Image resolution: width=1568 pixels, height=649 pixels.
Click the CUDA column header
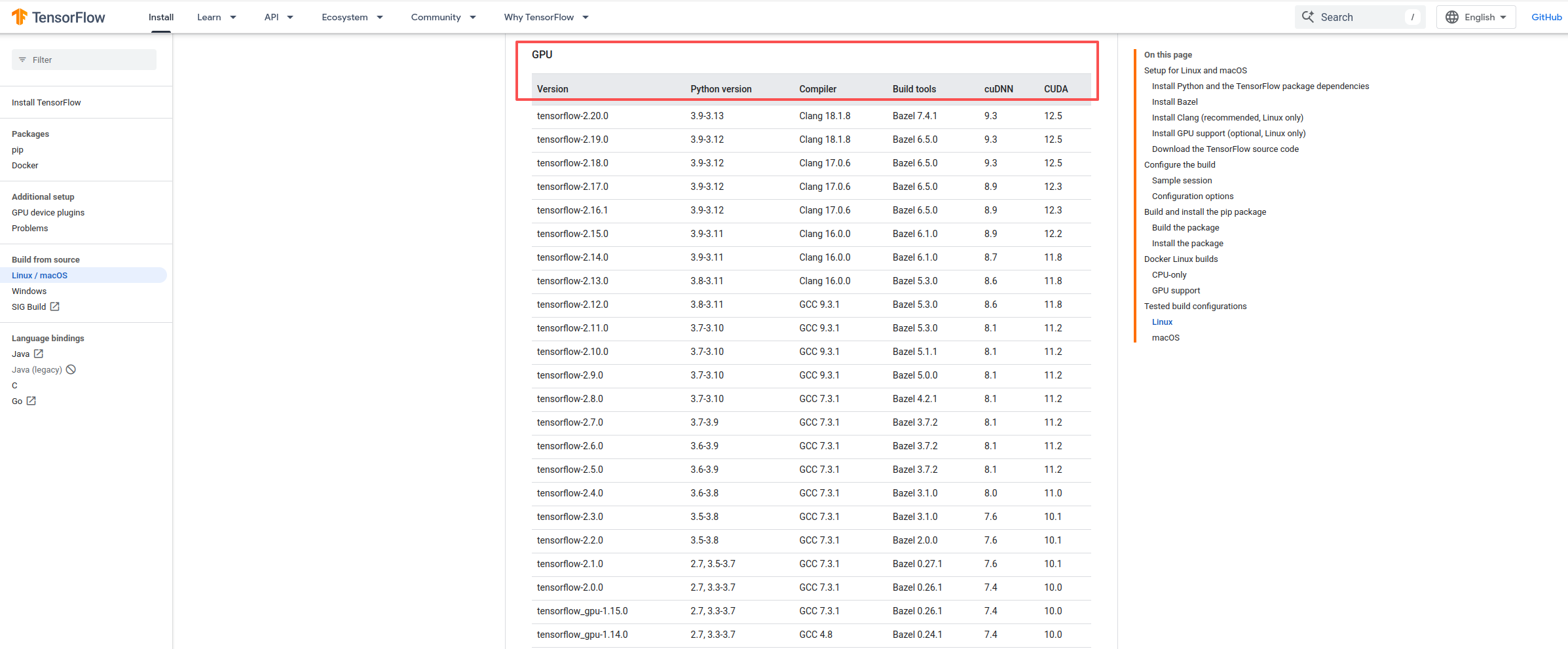1056,89
